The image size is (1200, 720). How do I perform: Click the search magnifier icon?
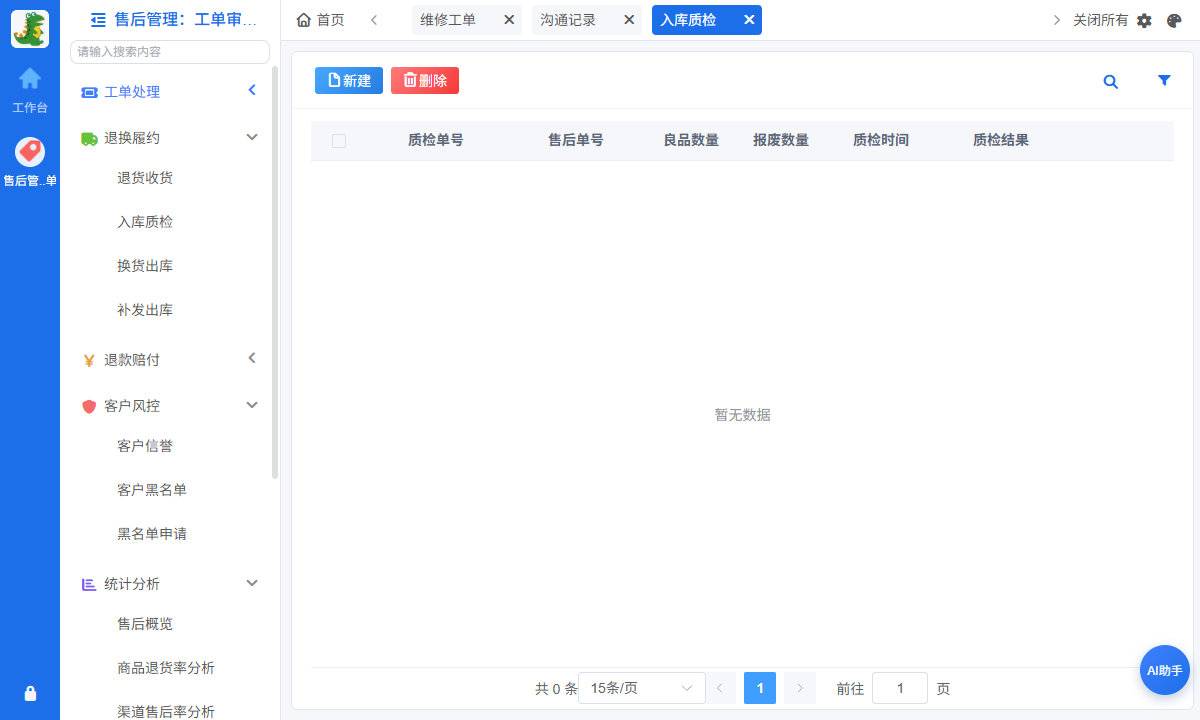click(x=1111, y=82)
